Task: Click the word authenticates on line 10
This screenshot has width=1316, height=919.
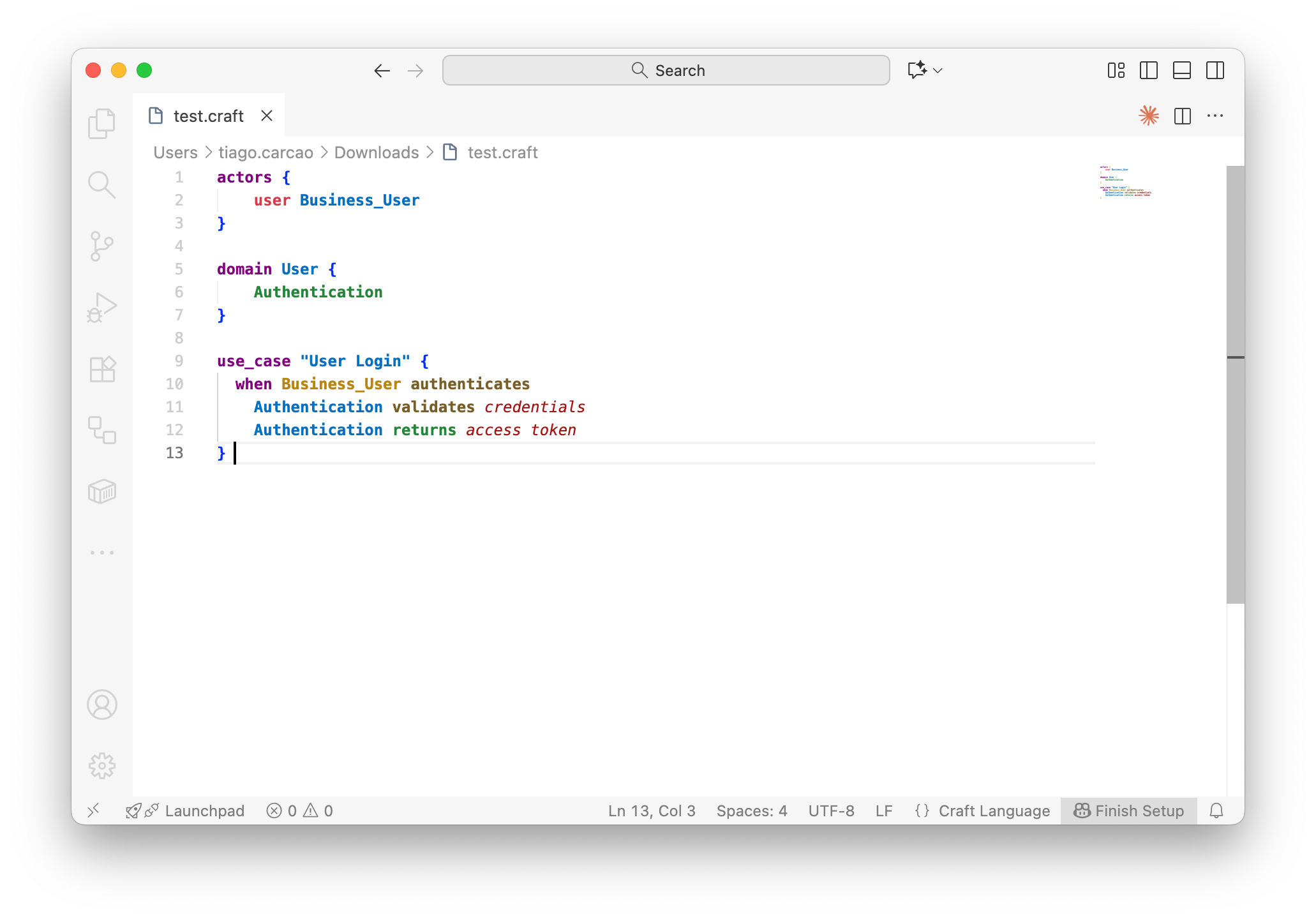Action: pos(470,384)
